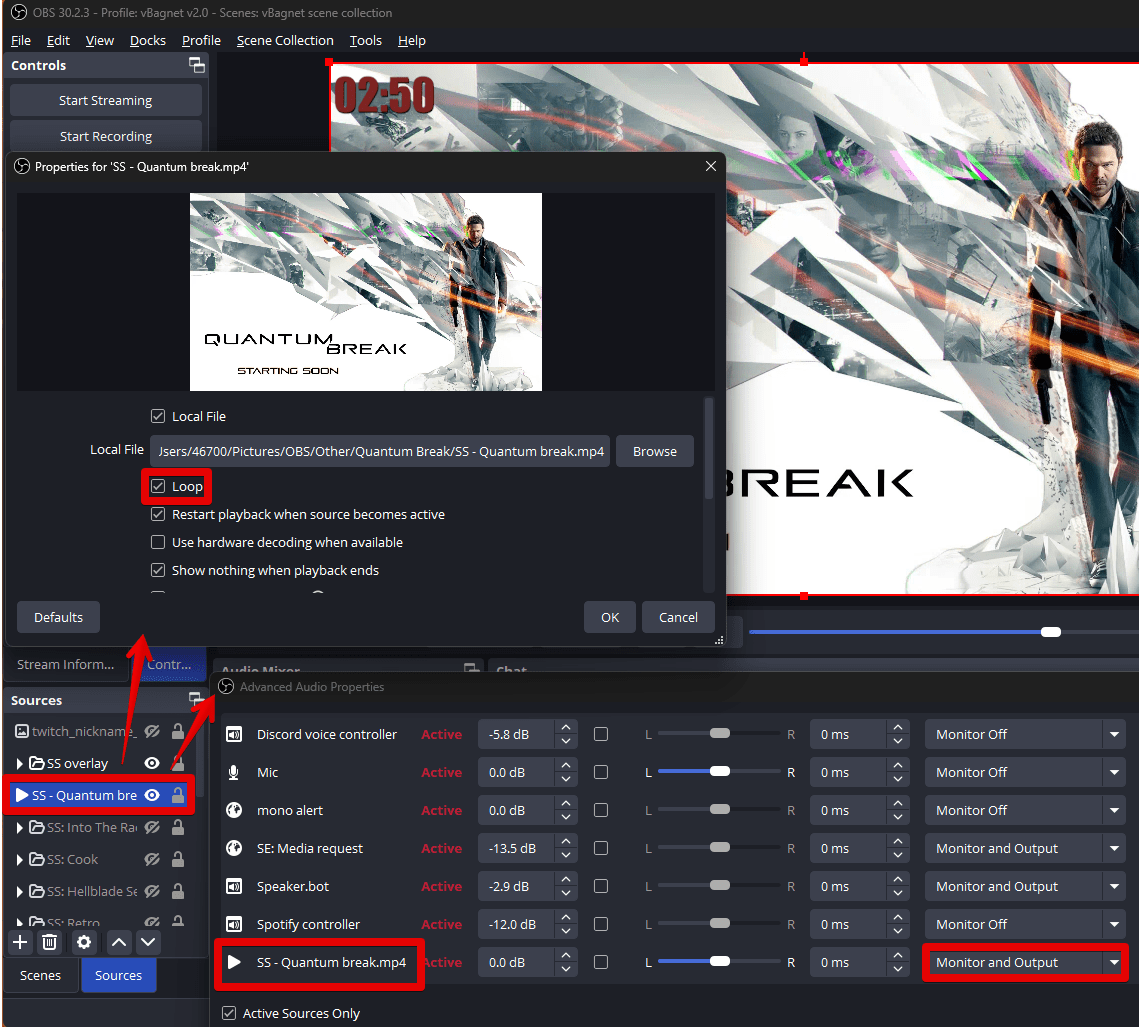The width and height of the screenshot is (1139, 1027).
Task: Open monitoring dropdown for Mic
Action: click(x=1025, y=772)
